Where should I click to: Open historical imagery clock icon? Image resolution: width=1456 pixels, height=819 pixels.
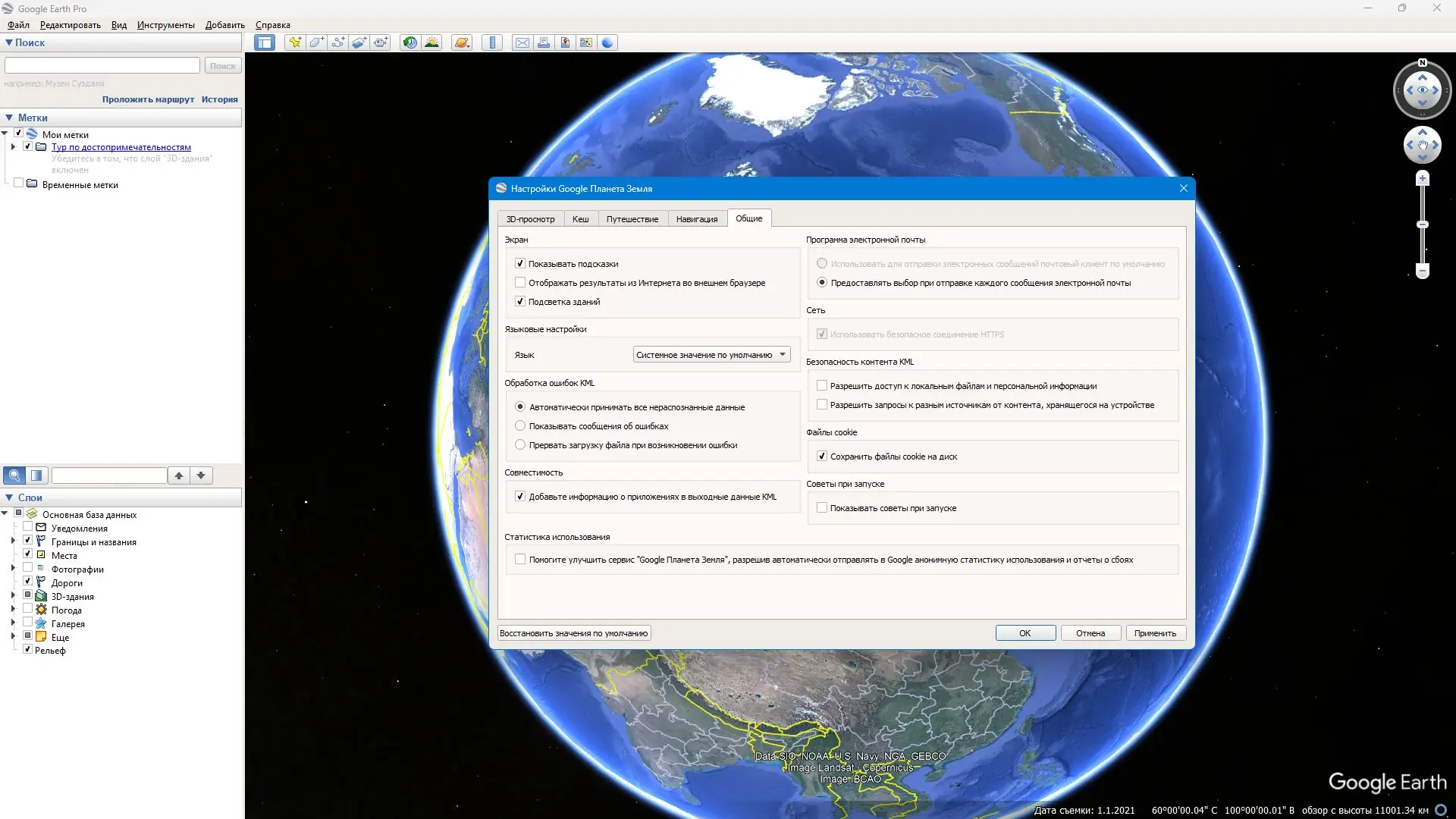pos(409,42)
